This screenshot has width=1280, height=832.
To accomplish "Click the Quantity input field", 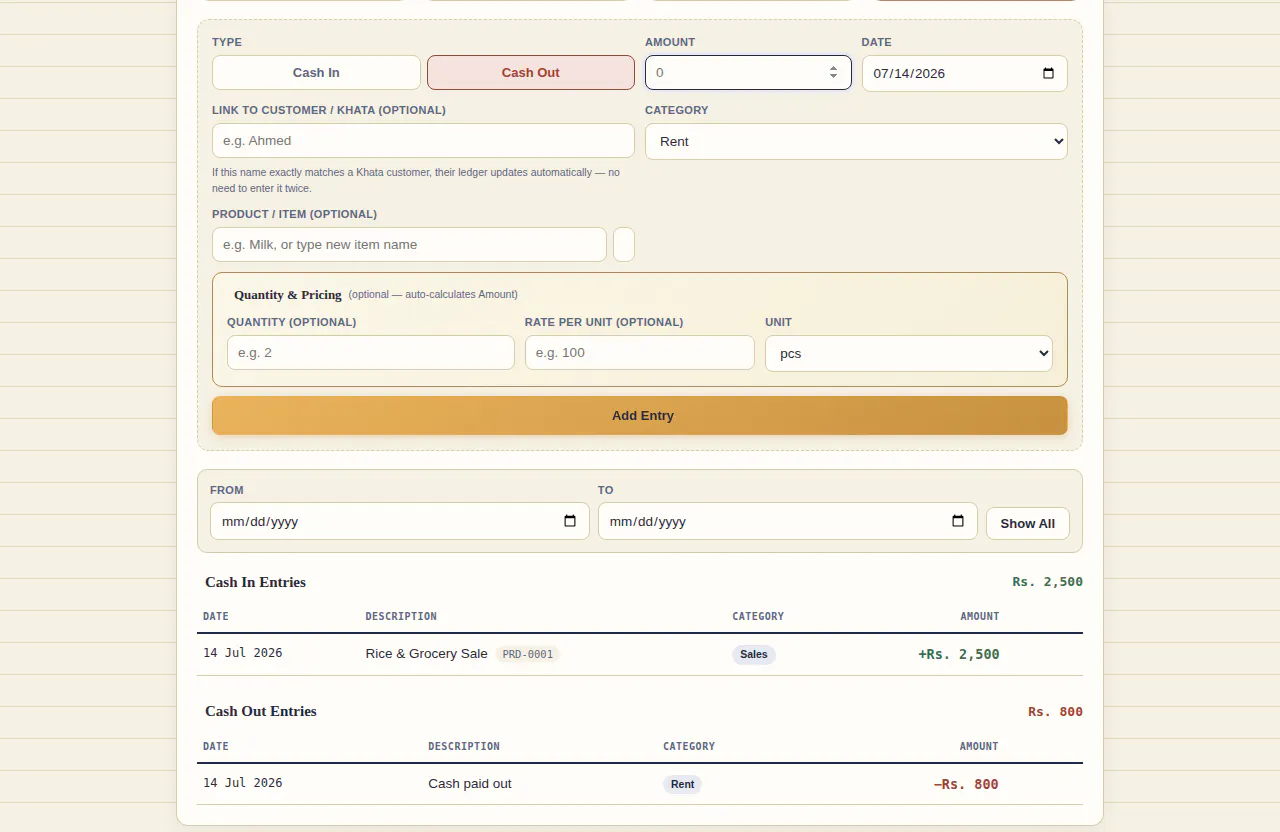I will (371, 353).
